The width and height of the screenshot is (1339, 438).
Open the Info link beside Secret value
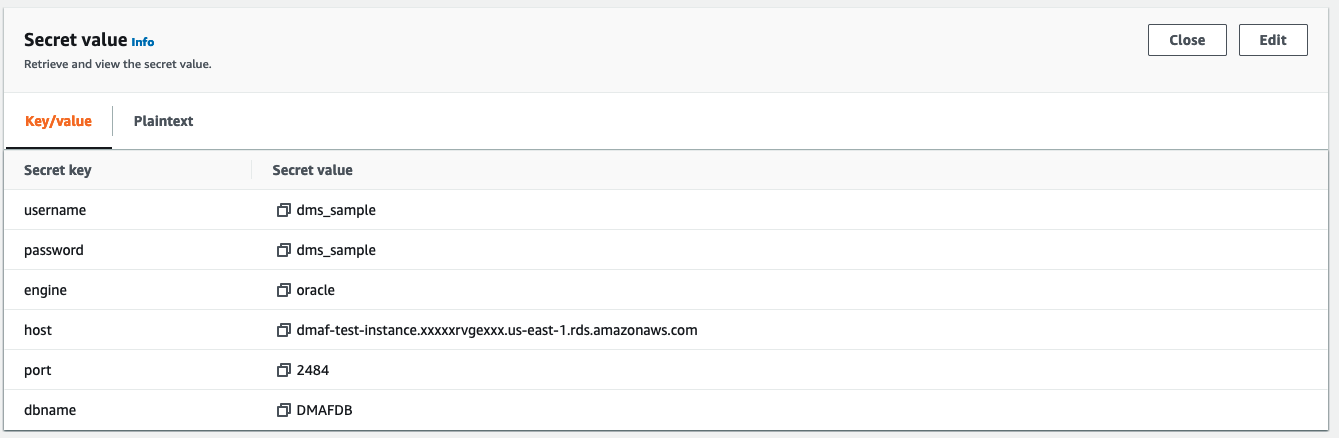click(x=143, y=42)
